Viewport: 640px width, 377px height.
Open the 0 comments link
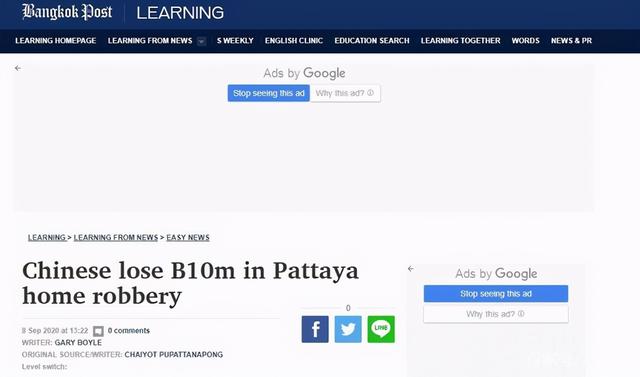click(x=129, y=330)
